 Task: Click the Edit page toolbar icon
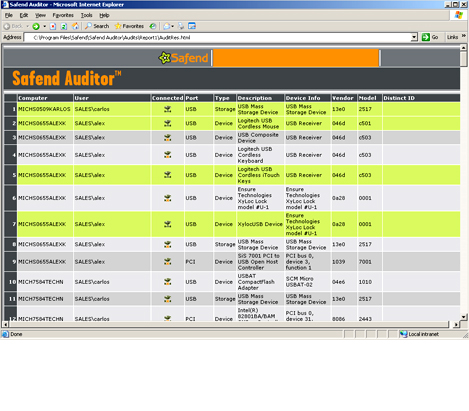(x=192, y=26)
